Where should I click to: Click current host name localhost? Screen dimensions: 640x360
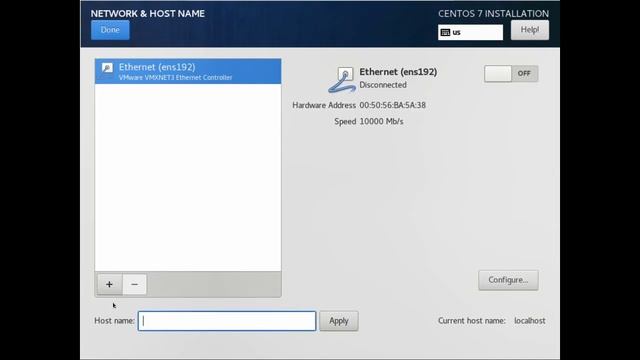pos(530,321)
